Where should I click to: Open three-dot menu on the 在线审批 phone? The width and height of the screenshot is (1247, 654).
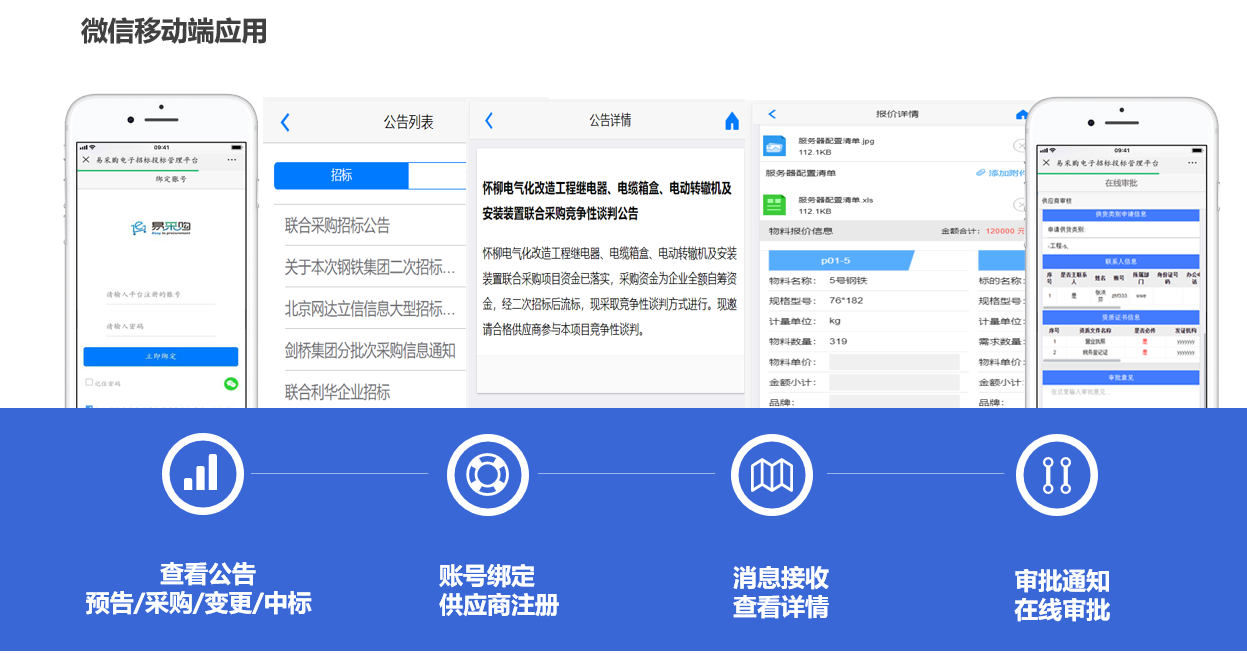tap(1194, 162)
